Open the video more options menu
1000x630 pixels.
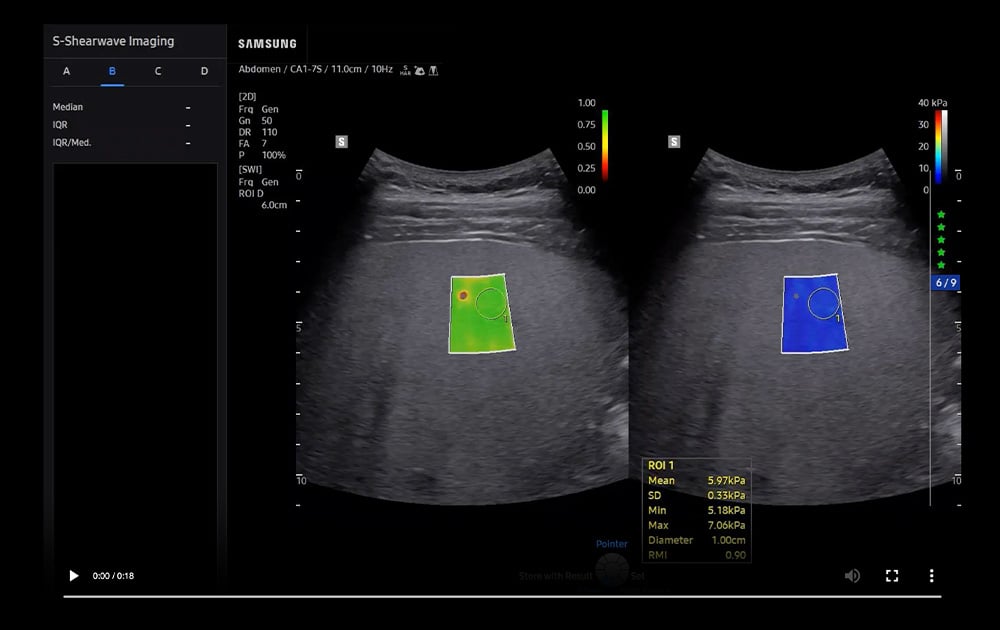(932, 576)
